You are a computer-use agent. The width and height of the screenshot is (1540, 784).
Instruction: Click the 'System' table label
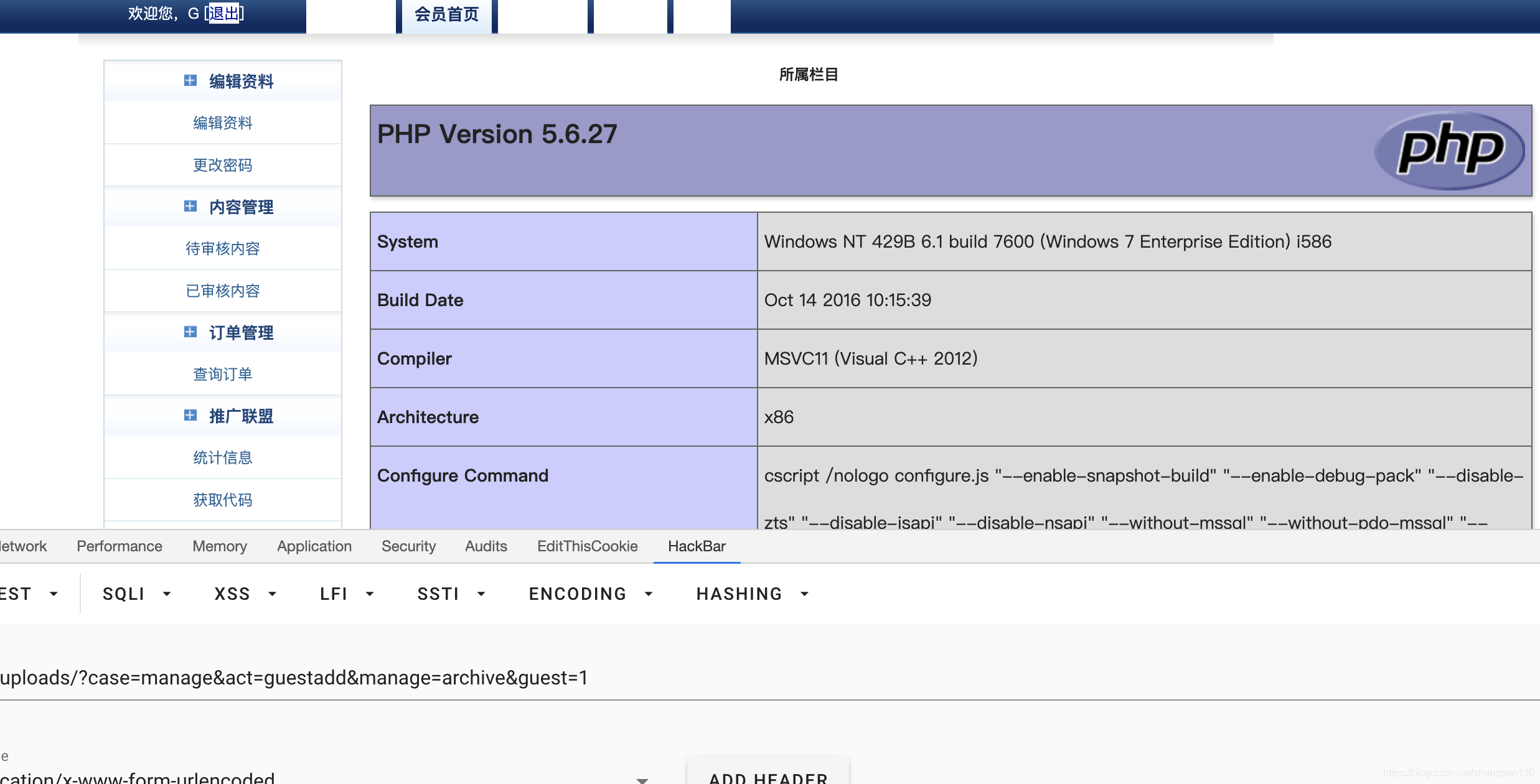407,241
